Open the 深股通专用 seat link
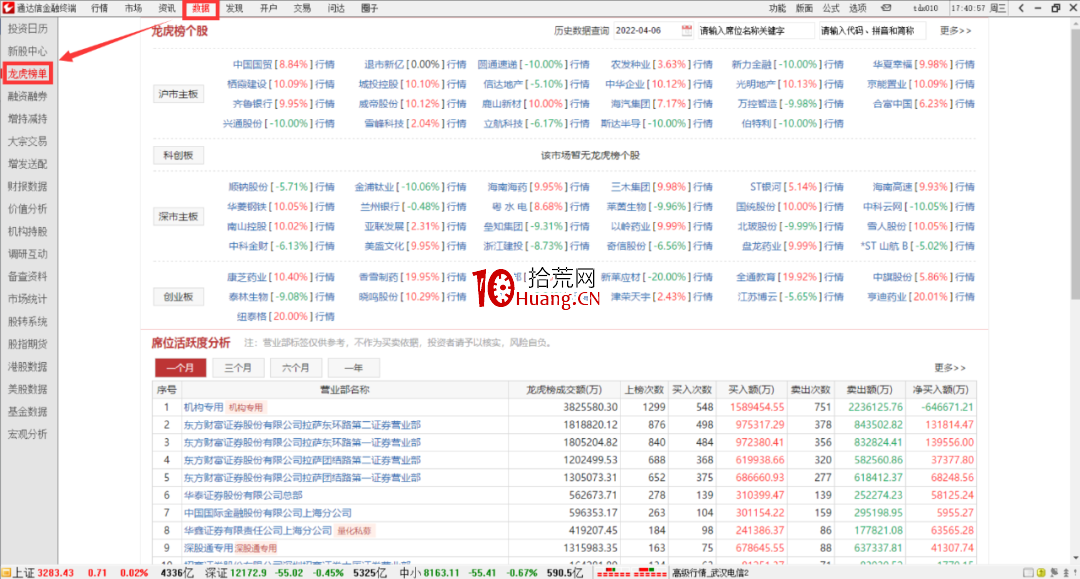Viewport: 1080px width, 579px height. (208, 548)
